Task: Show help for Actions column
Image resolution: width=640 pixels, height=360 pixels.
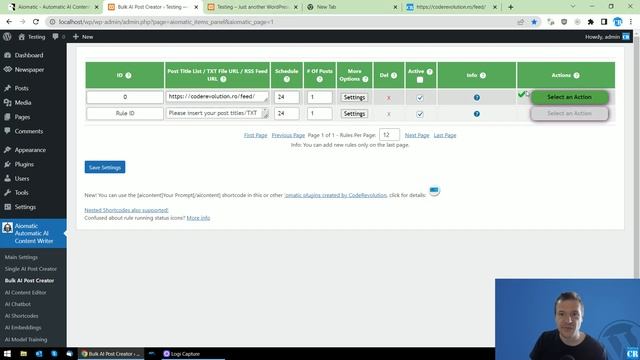Action: [x=576, y=76]
